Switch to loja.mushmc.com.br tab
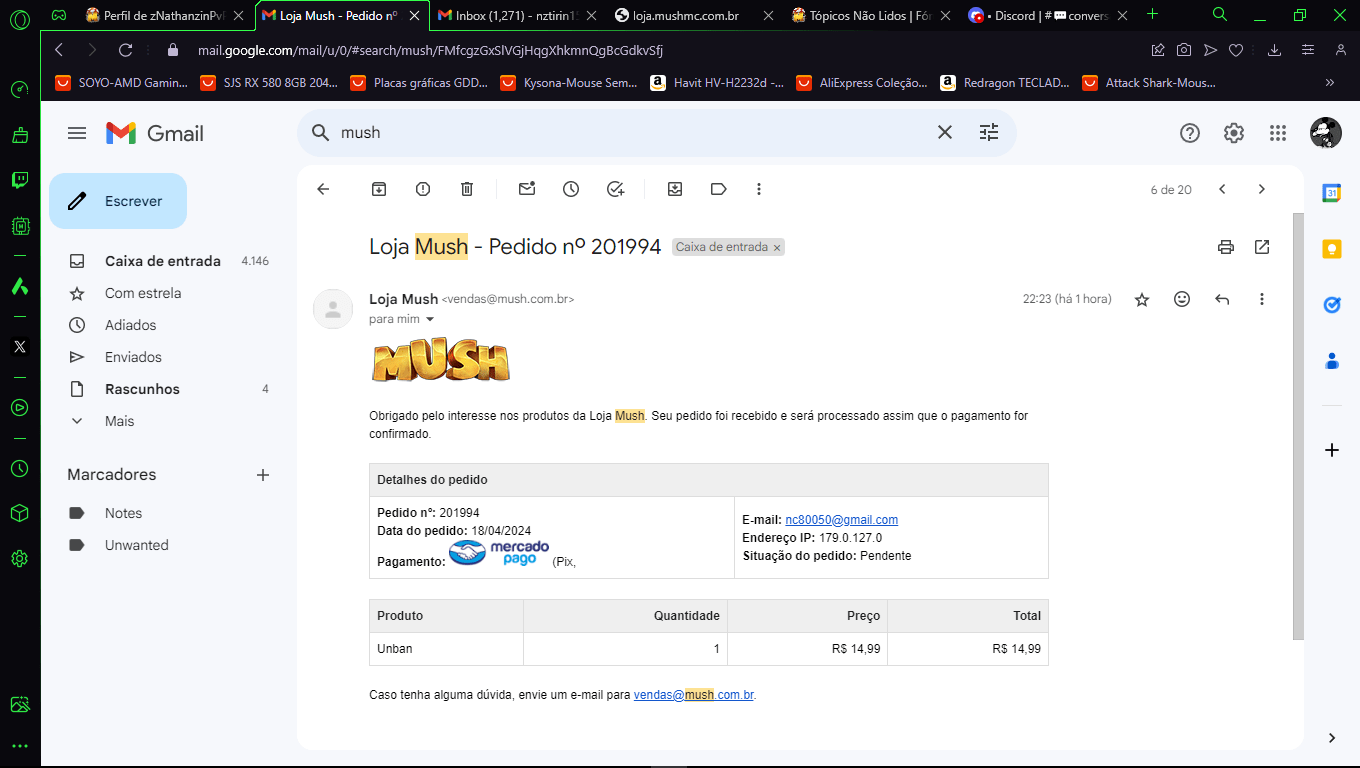The height and width of the screenshot is (768, 1360). click(x=693, y=15)
